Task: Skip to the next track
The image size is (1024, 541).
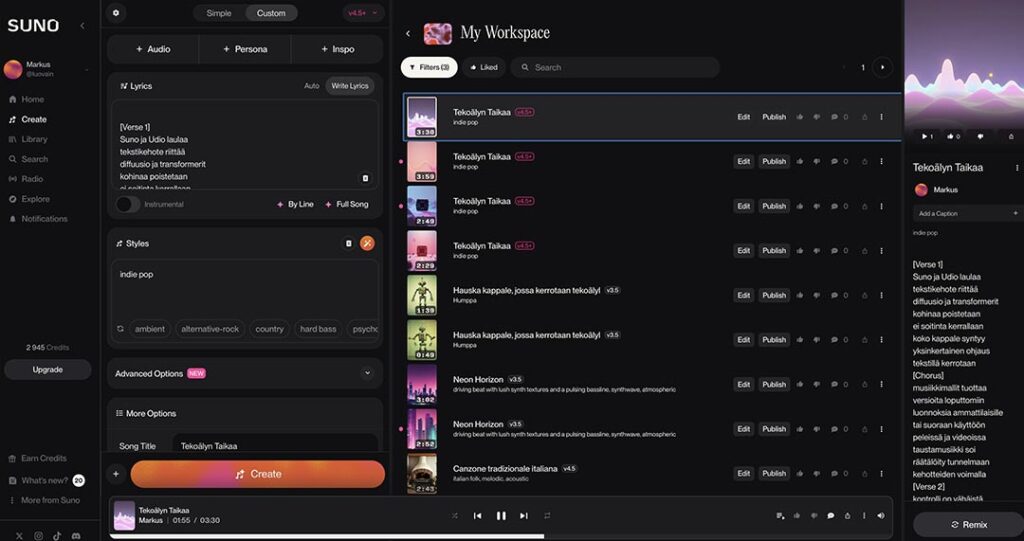Action: coord(524,516)
